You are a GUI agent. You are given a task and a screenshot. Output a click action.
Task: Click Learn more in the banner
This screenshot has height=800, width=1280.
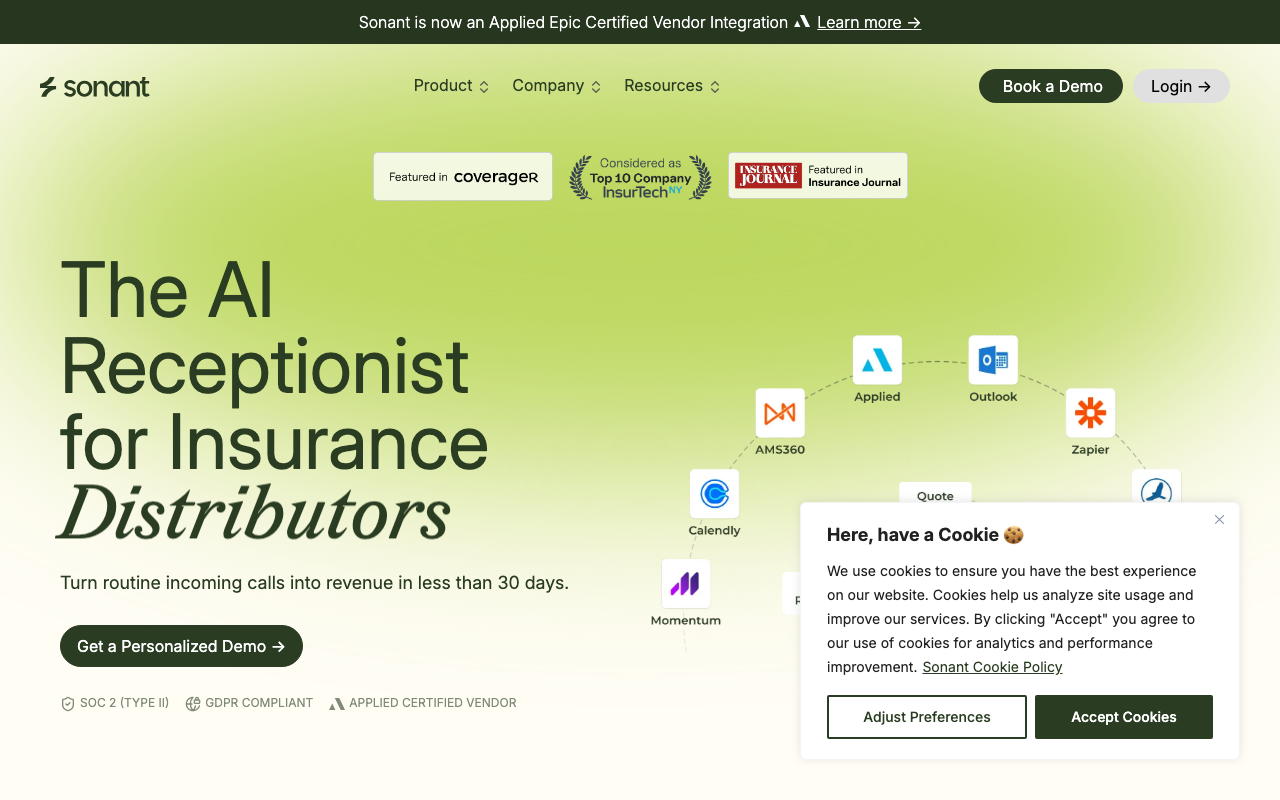point(869,22)
